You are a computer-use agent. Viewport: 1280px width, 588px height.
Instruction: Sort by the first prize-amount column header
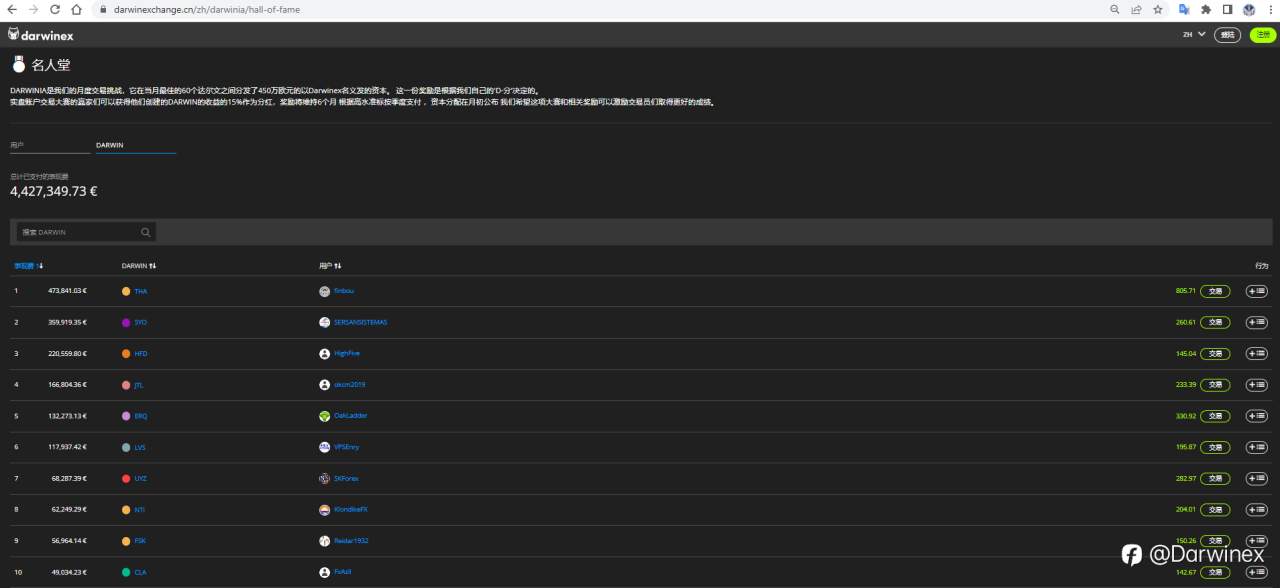[x=28, y=266]
